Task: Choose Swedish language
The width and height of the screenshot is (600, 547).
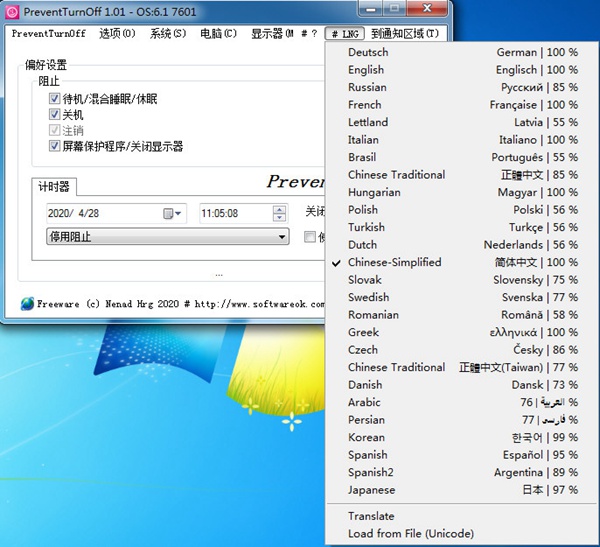Action: [x=463, y=297]
